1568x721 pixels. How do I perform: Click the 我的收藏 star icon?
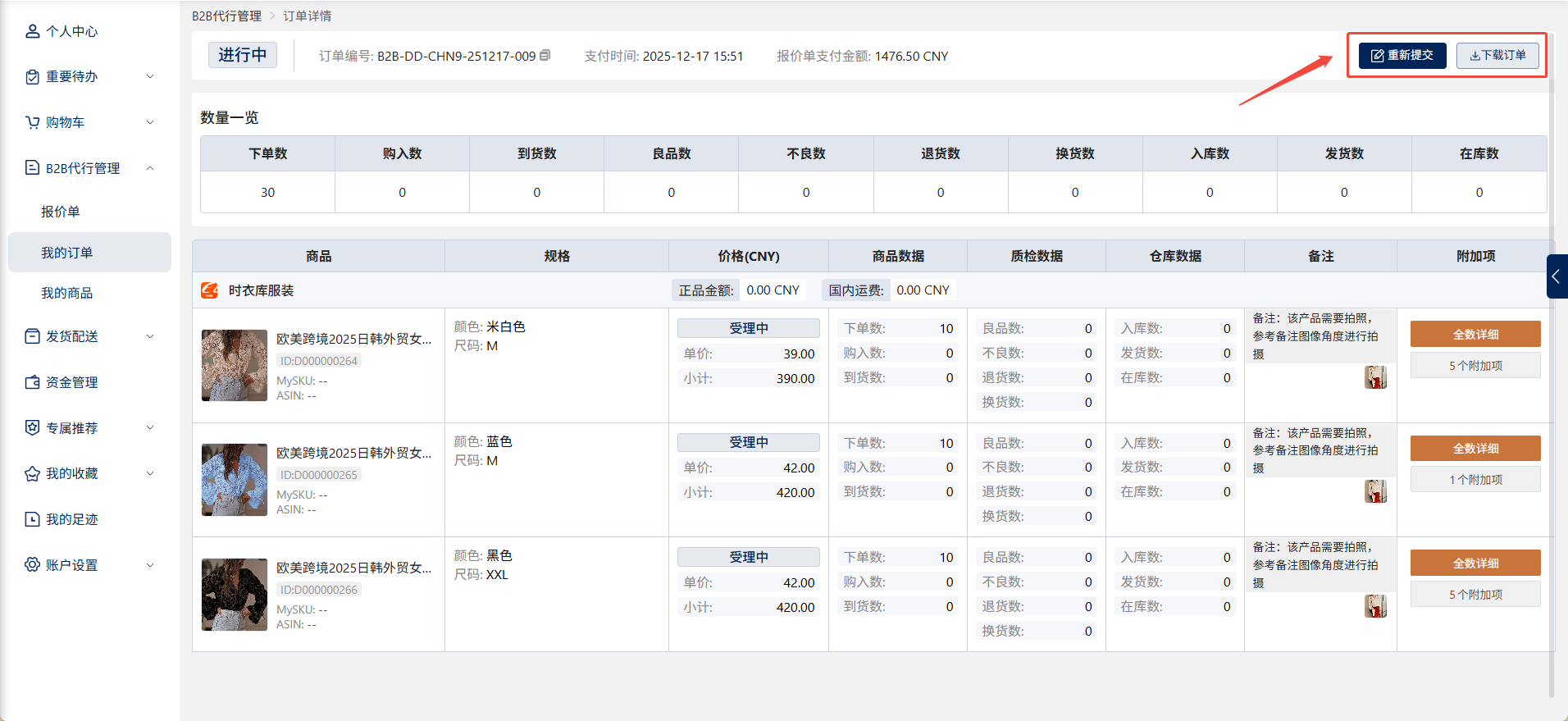[32, 473]
